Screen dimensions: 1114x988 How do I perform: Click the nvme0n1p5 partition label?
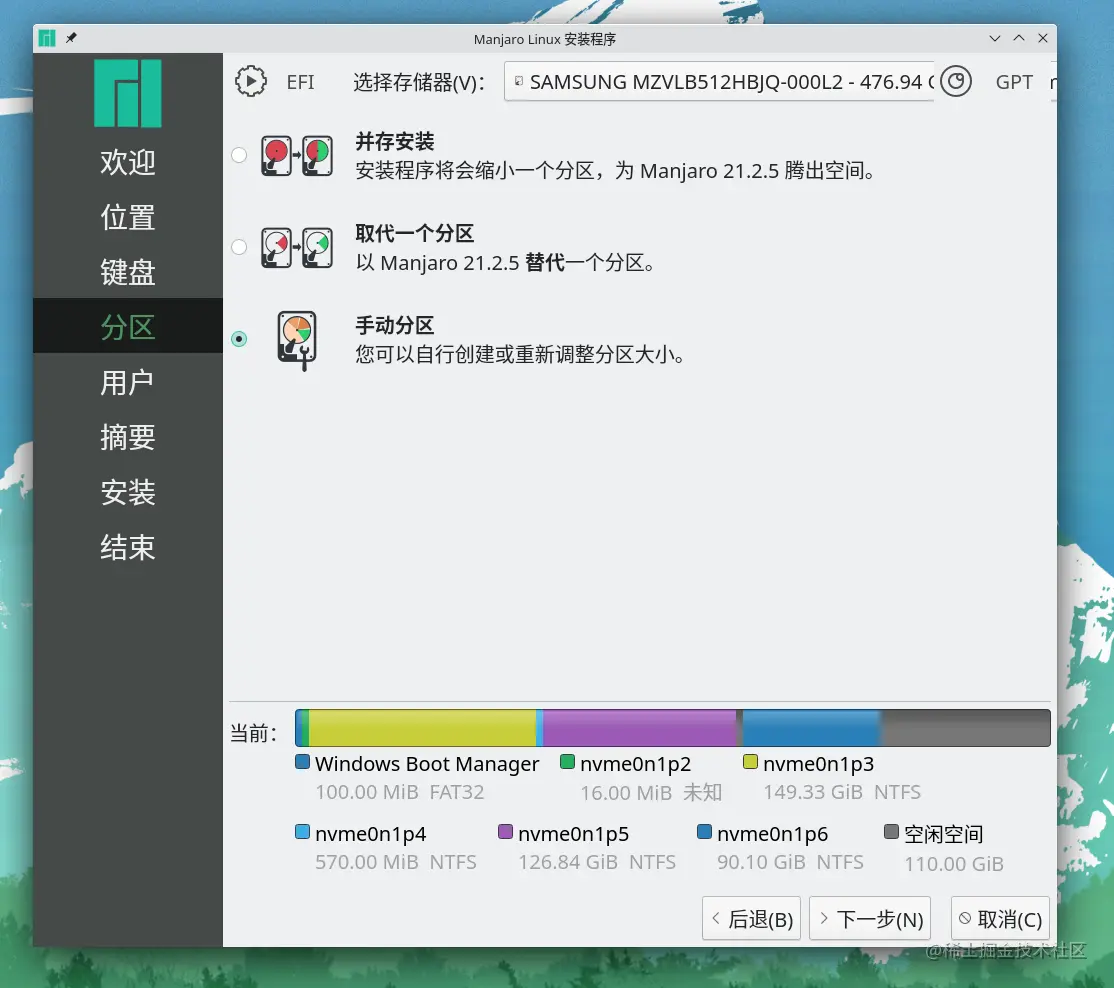[x=573, y=833]
